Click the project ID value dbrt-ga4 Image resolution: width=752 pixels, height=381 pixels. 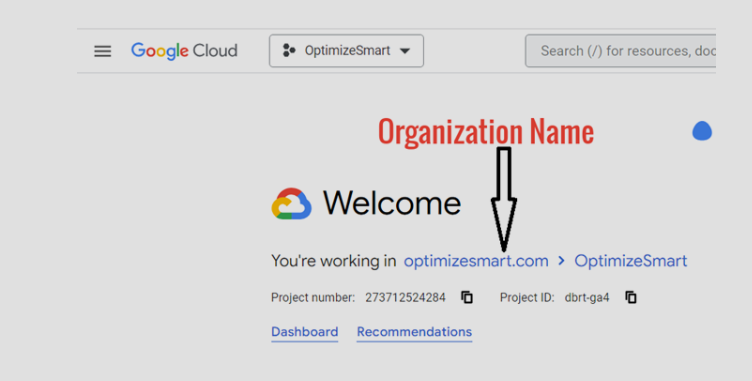click(x=587, y=298)
